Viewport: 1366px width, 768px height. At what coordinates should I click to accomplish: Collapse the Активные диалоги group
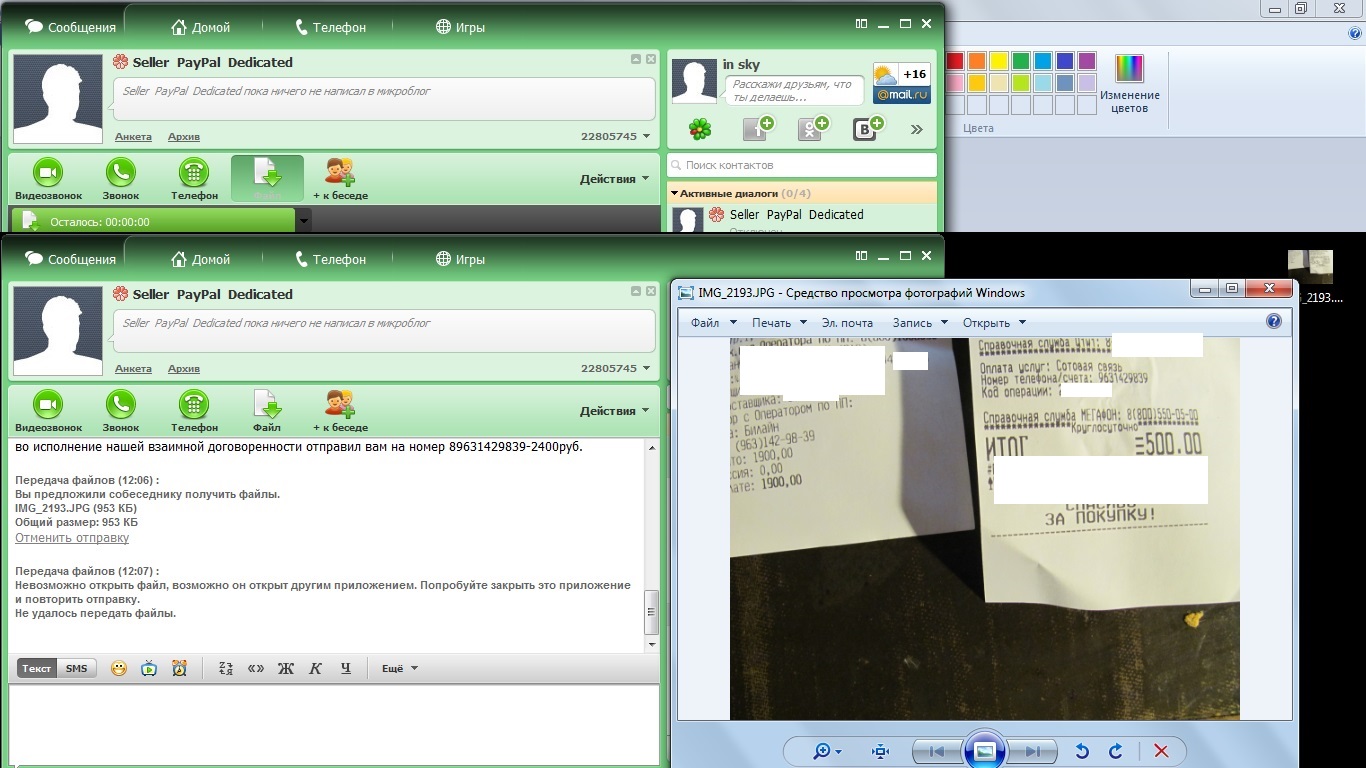(x=675, y=193)
